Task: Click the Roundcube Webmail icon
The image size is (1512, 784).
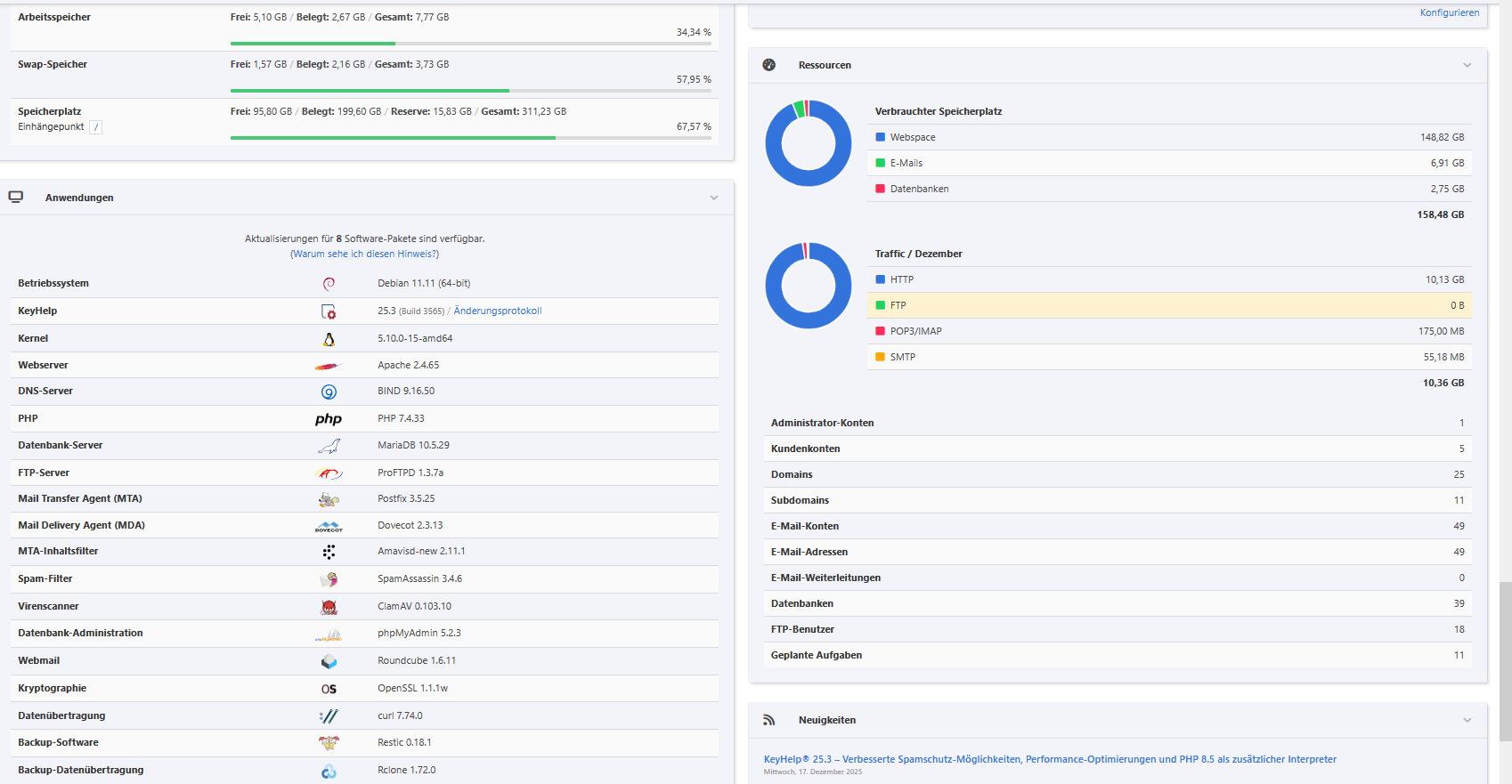Action: click(x=329, y=661)
